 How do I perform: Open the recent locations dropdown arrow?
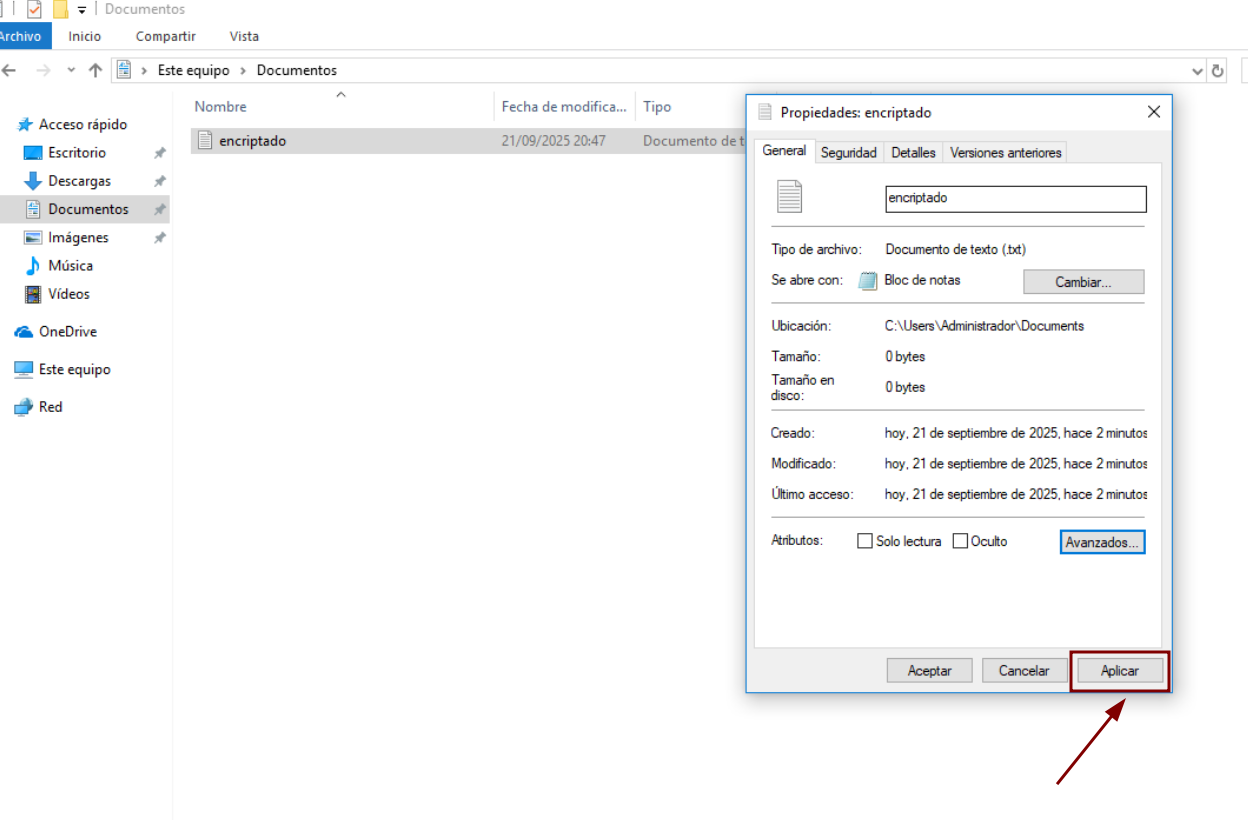pyautogui.click(x=71, y=70)
